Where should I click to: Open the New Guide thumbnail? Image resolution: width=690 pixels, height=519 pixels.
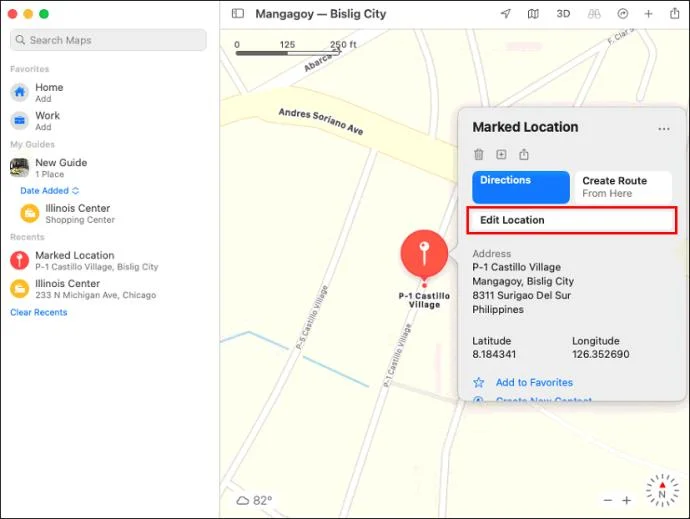[19, 168]
